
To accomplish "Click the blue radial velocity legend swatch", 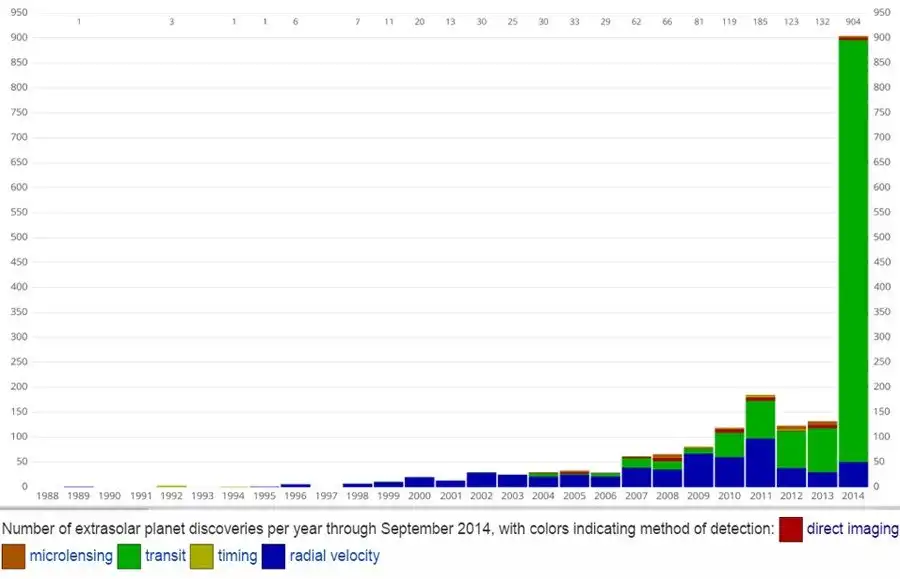I will point(273,556).
